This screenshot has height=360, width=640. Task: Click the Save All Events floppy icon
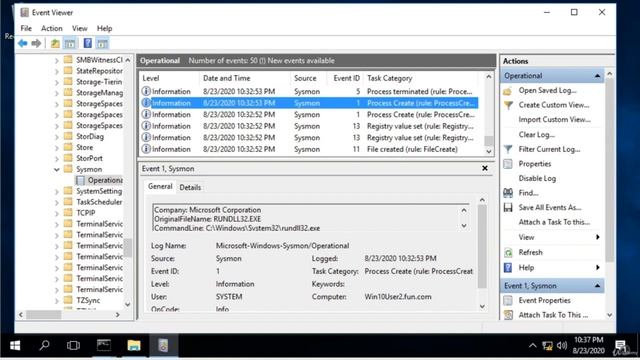click(x=508, y=207)
